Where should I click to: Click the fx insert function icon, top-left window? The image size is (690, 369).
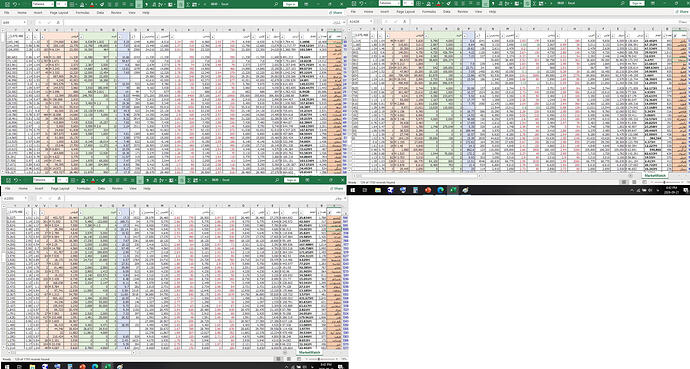58,22
